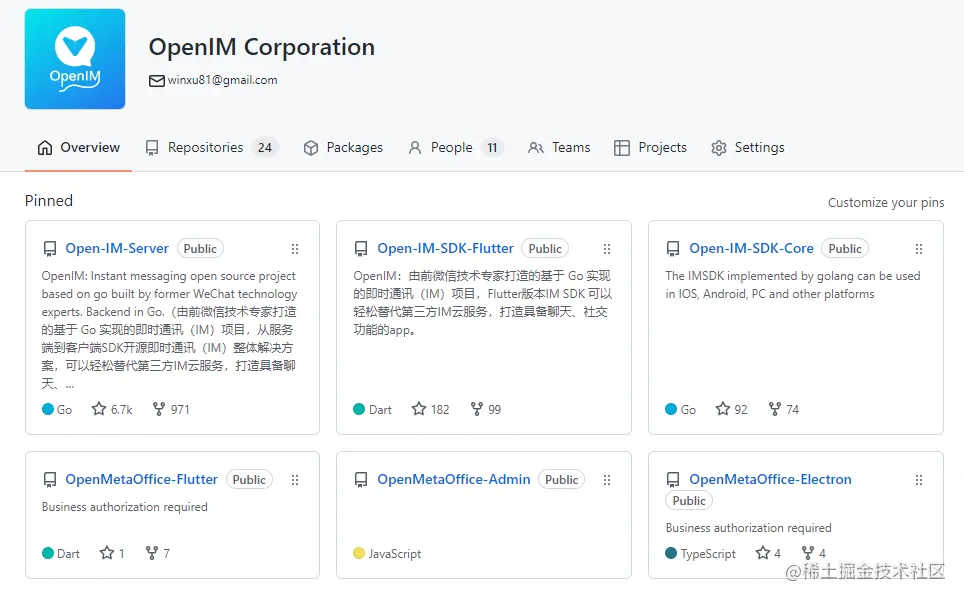
Task: Open the 6.7k stargazers of Open-IM-Server
Action: tap(112, 409)
